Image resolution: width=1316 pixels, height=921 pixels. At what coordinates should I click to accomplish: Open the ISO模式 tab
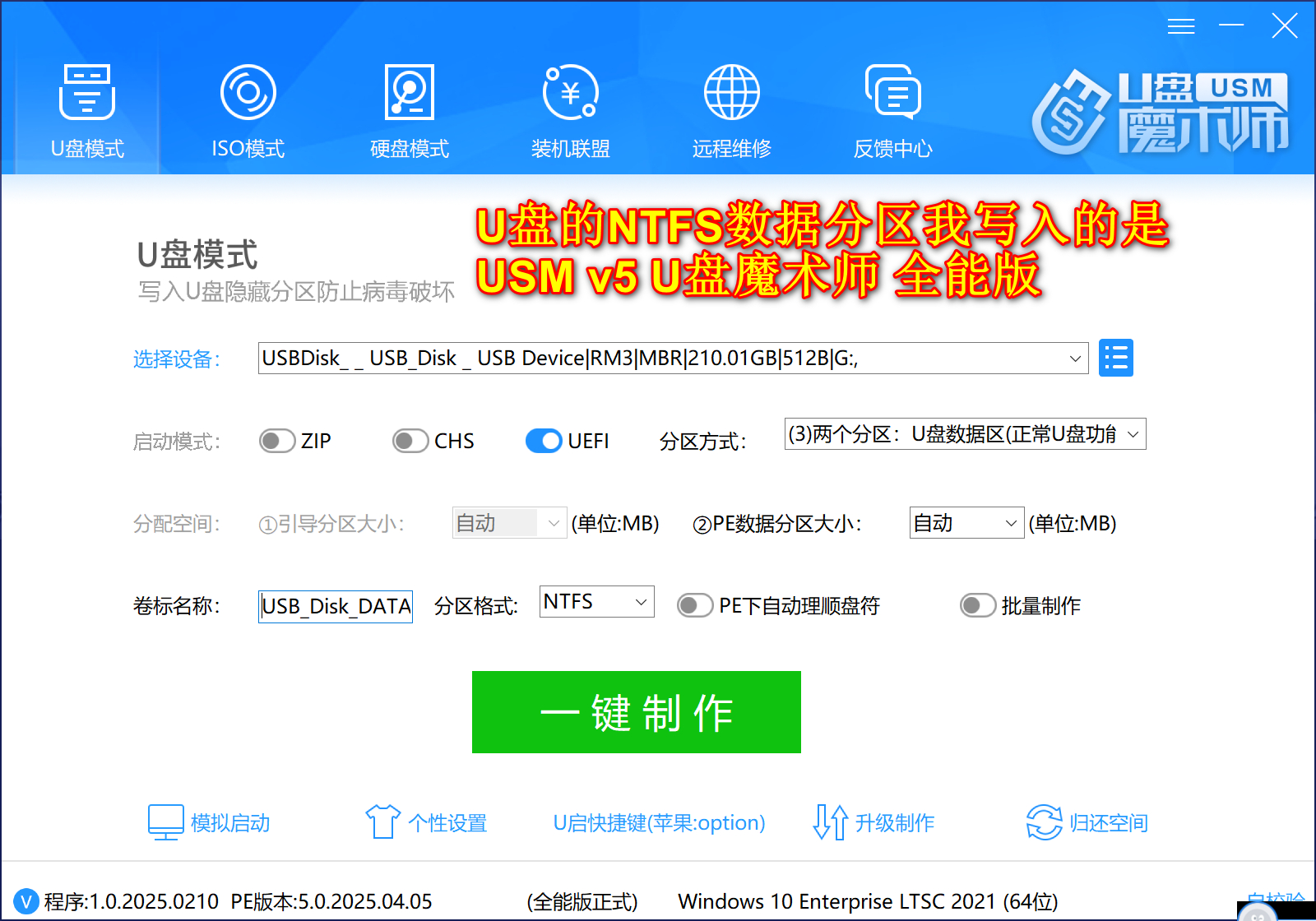pyautogui.click(x=248, y=112)
